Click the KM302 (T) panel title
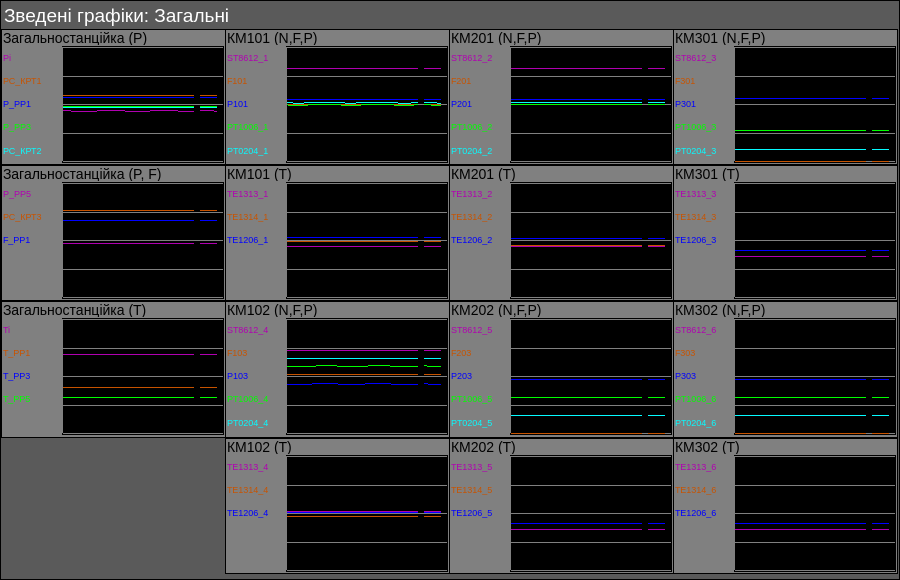 (707, 447)
